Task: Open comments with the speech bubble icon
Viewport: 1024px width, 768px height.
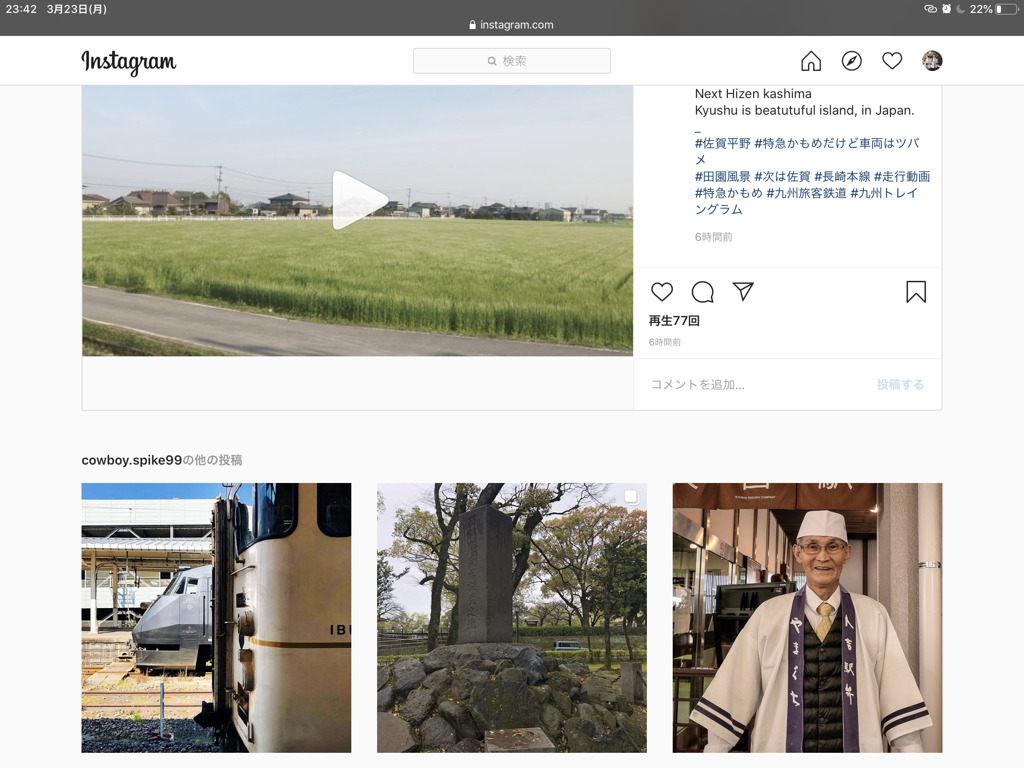Action: pos(703,291)
